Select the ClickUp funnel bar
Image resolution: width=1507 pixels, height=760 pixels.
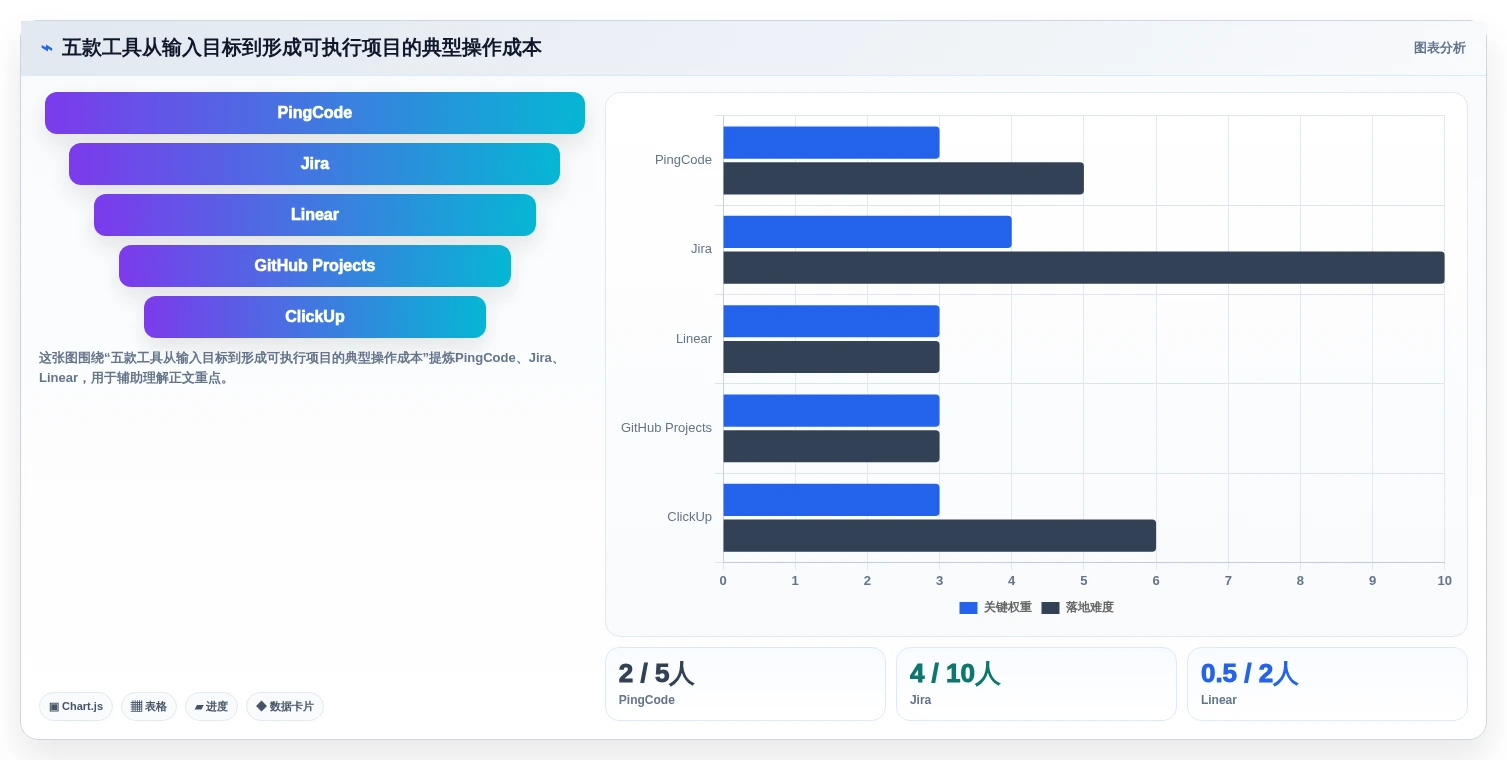(315, 317)
